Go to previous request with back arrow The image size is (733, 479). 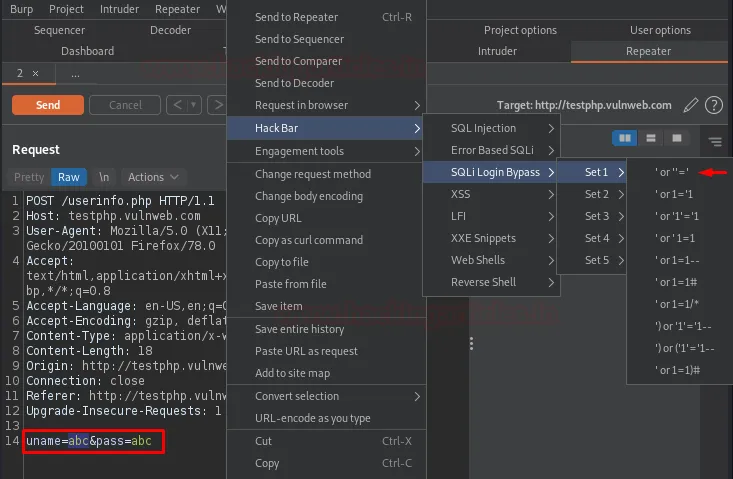click(178, 105)
